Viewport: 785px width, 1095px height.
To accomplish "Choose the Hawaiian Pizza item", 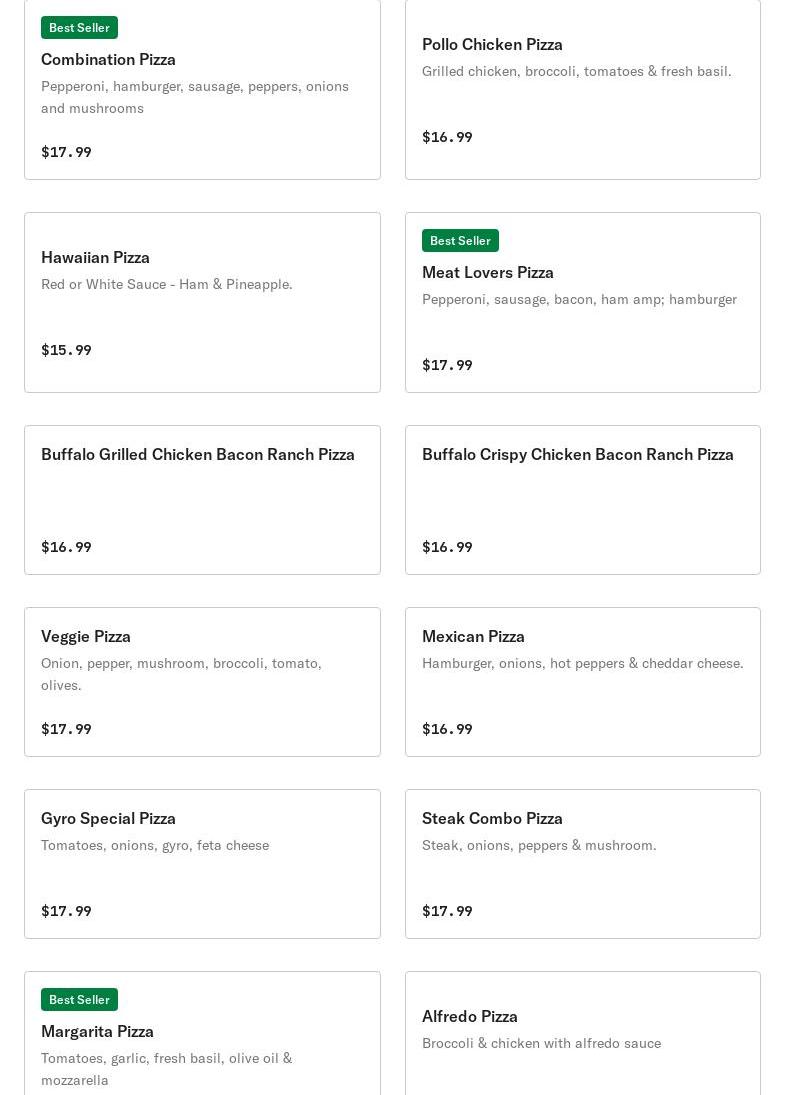I will tap(203, 302).
